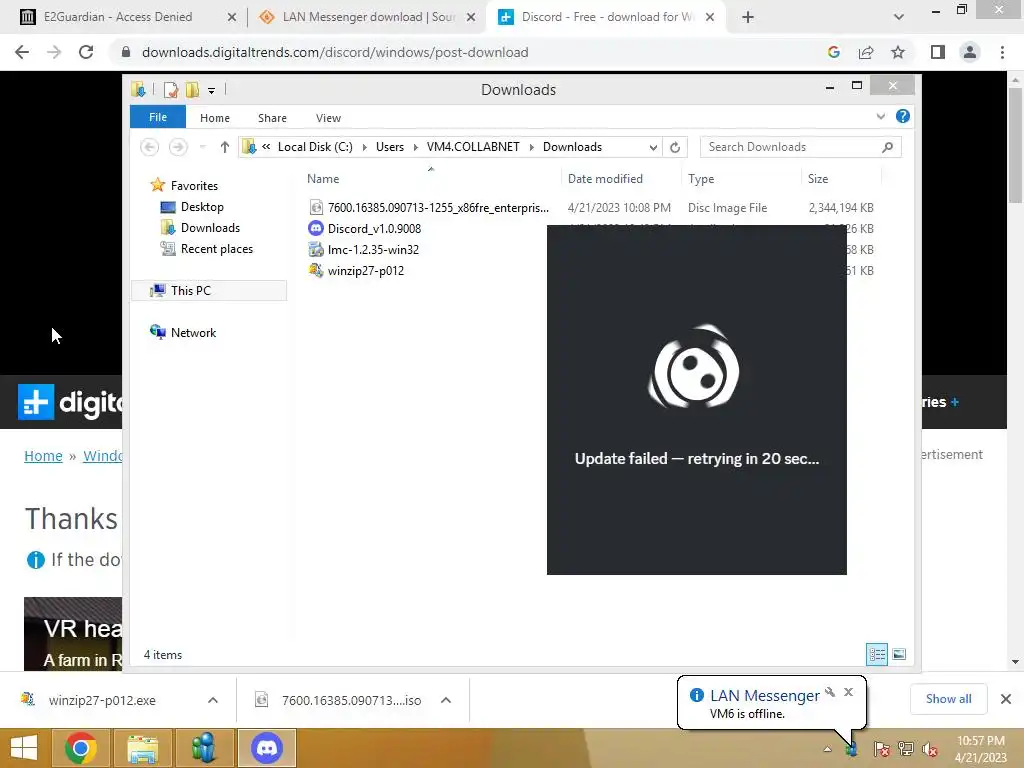Open Discord taskbar icon

coord(266,748)
